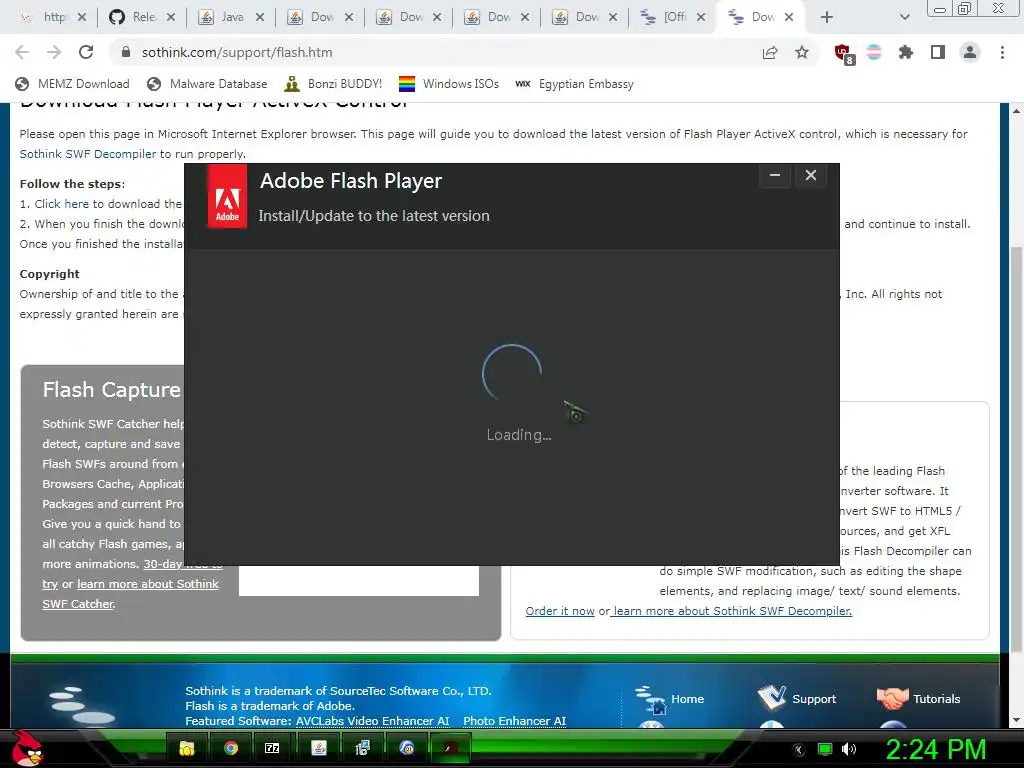
Task: Open the Malware Database bookmark
Action: coord(207,84)
